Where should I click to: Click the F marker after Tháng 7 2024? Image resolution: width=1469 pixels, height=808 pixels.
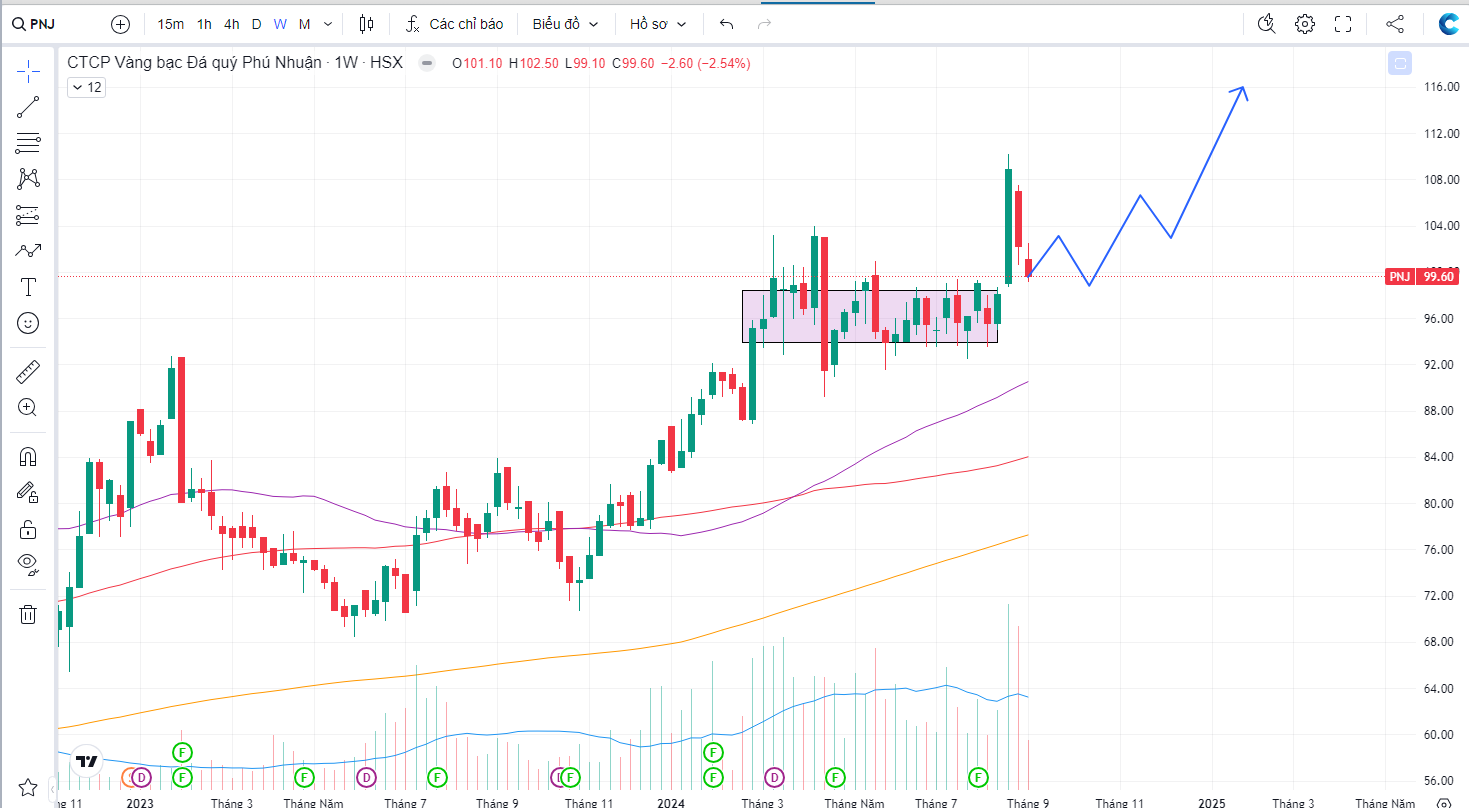click(979, 777)
